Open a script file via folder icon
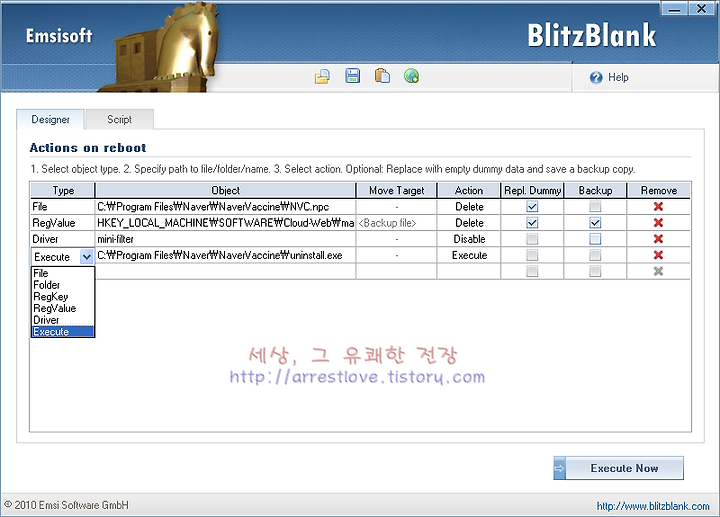Image resolution: width=720 pixels, height=517 pixels. (322, 76)
